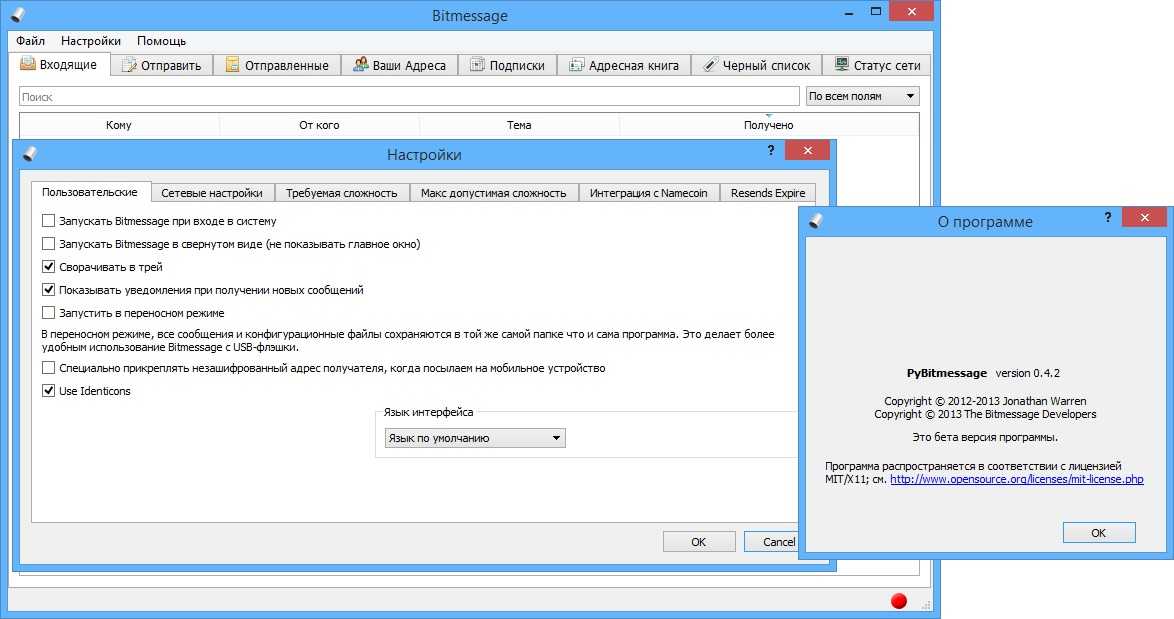Open the MIT license hyperlink
Viewport: 1174px width, 619px height.
1016,480
